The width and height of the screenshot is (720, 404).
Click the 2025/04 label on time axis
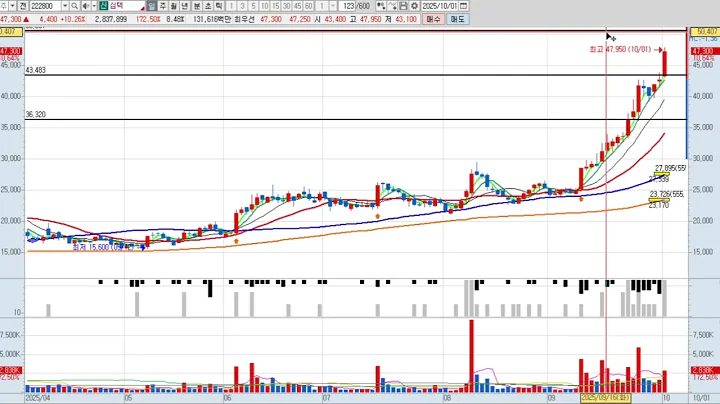[38, 398]
